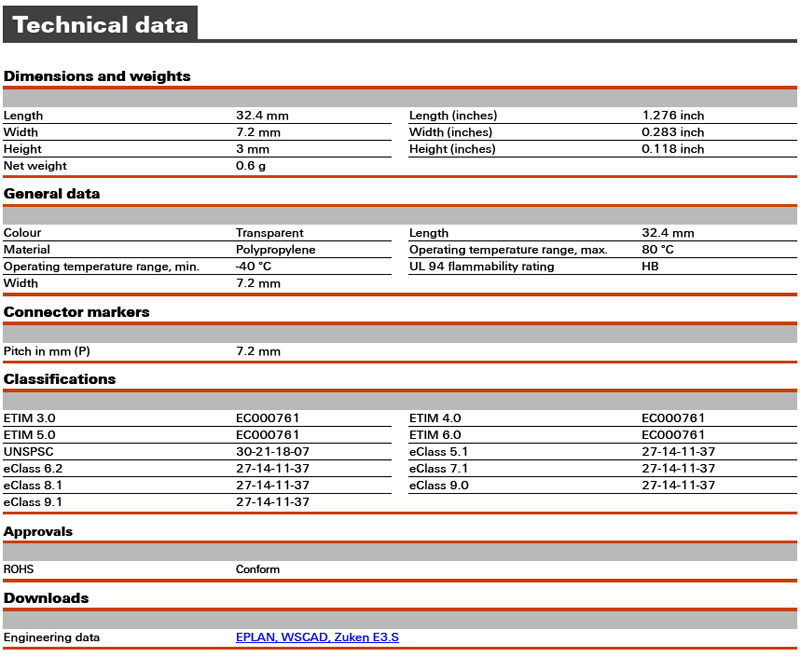Click the Polypropylene material value

[275, 250]
